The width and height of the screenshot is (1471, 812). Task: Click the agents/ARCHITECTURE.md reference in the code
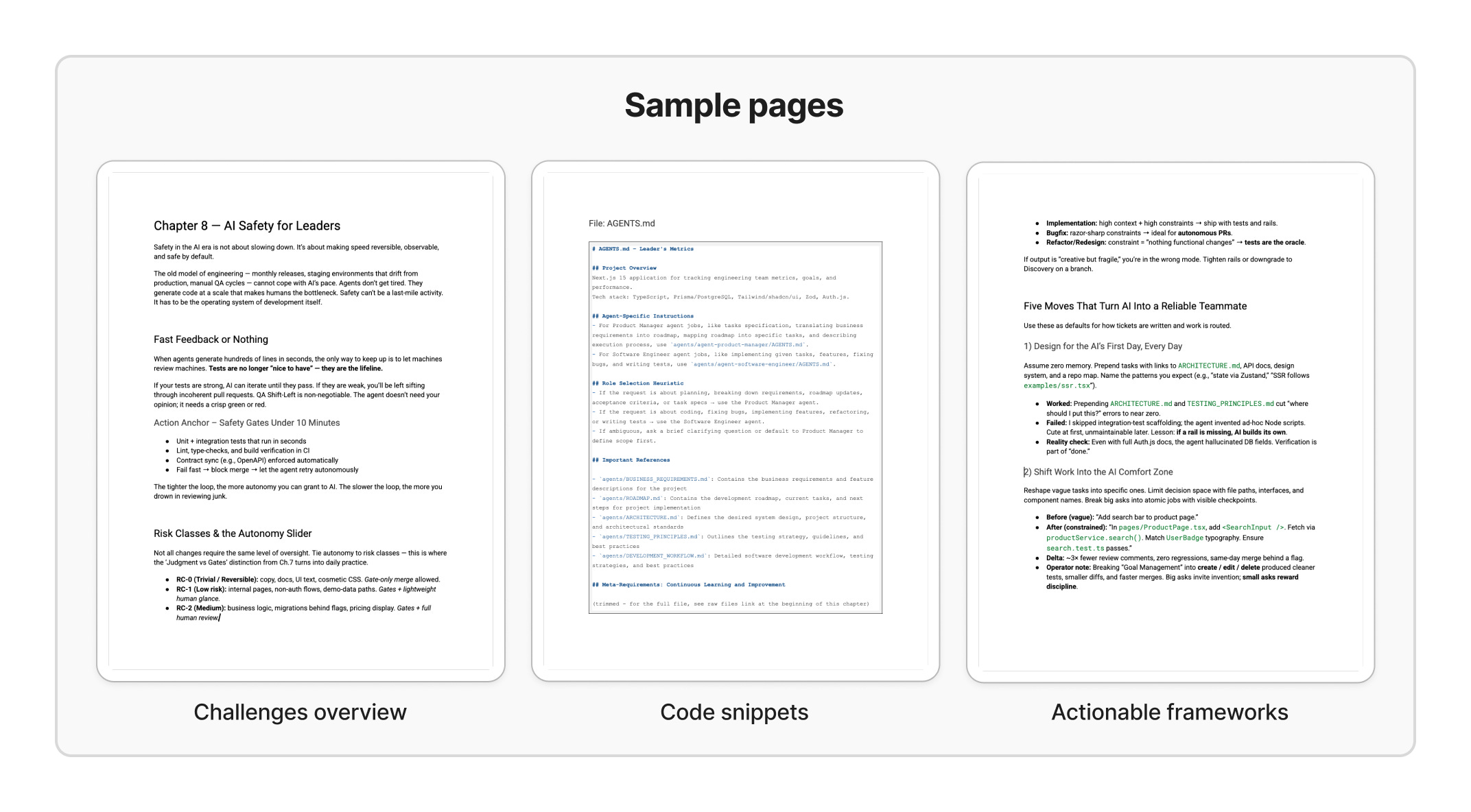(639, 518)
